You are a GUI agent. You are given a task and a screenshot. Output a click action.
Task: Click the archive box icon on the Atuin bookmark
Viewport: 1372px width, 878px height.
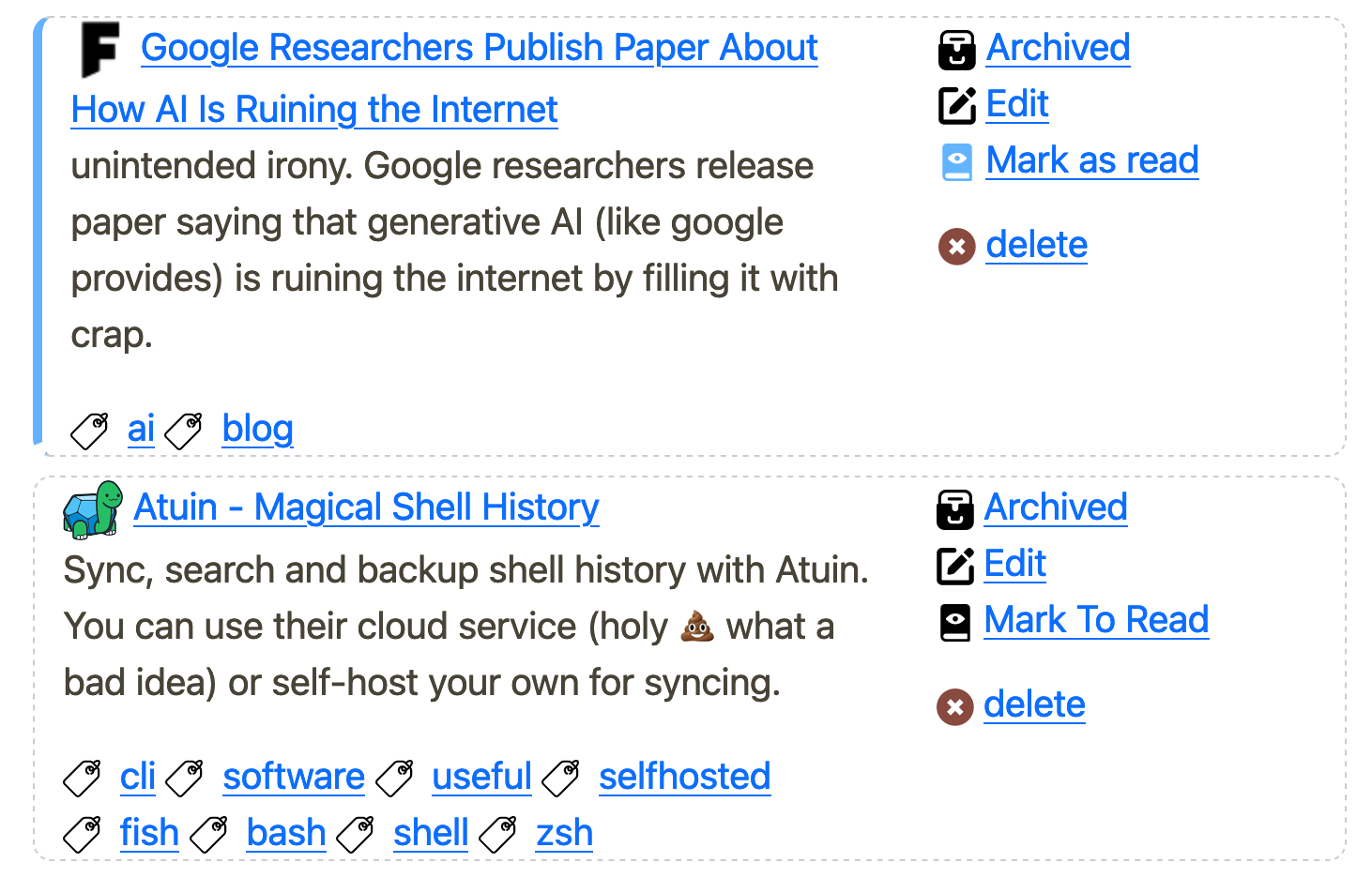pyautogui.click(x=954, y=510)
